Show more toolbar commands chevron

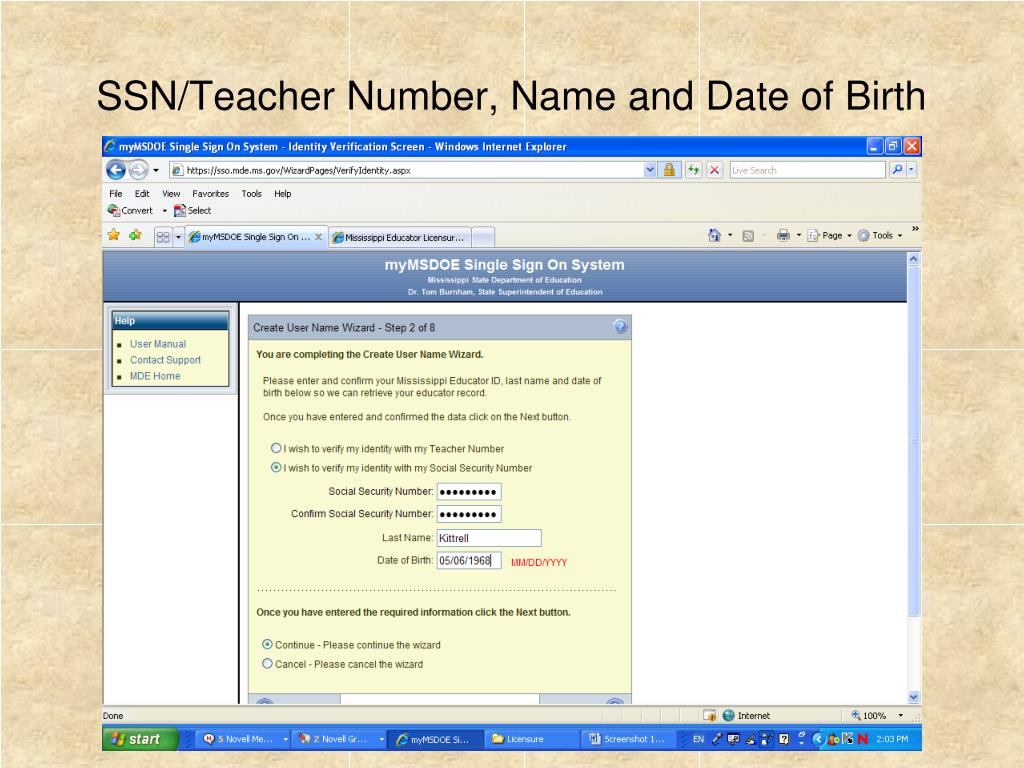tap(915, 229)
